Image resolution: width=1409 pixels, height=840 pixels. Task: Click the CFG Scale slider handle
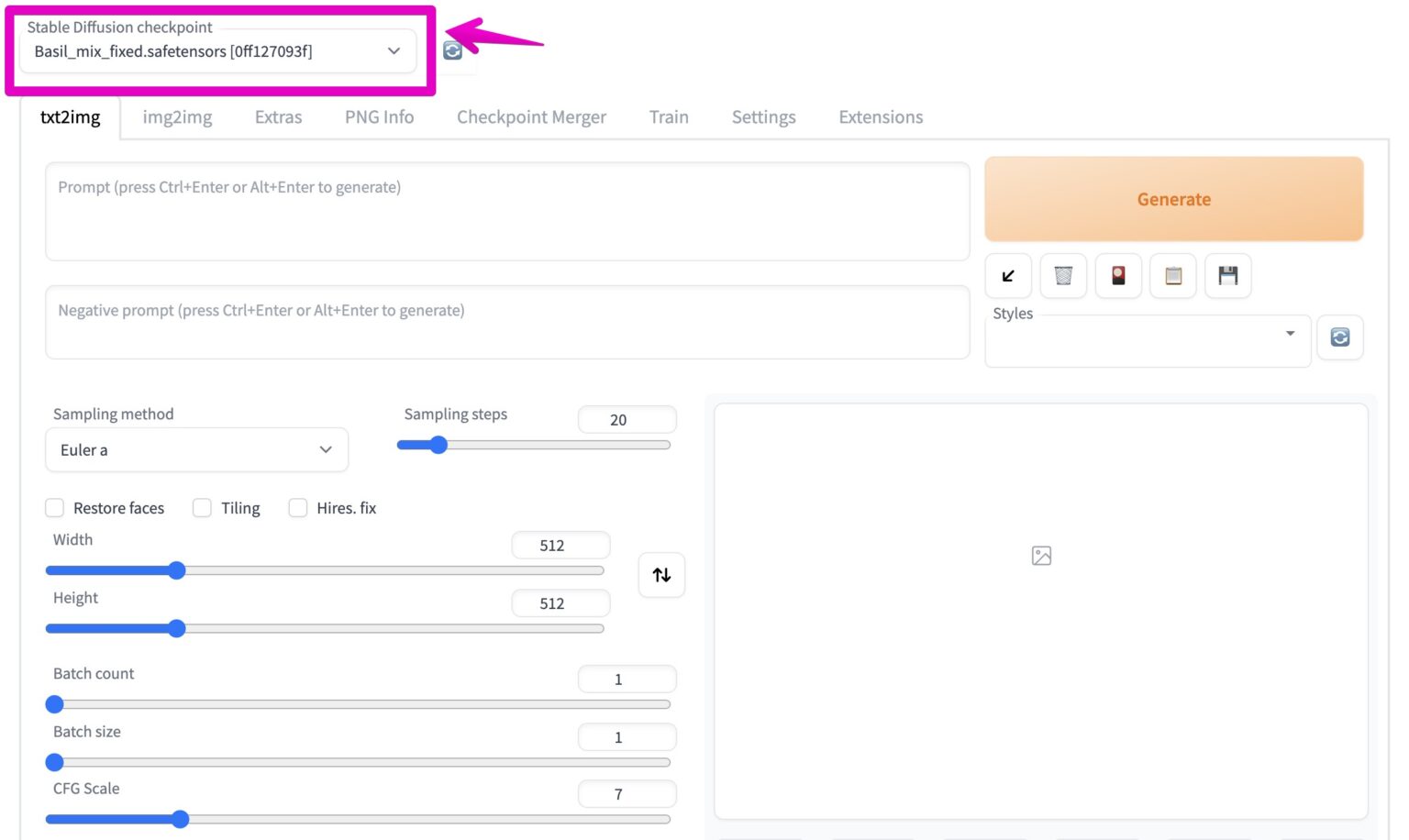181,819
